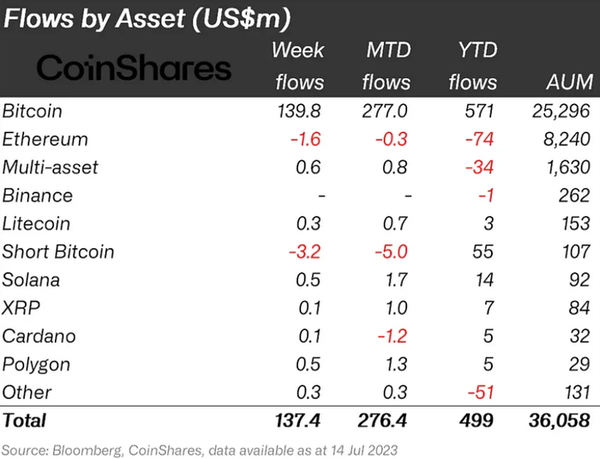The width and height of the screenshot is (600, 459).
Task: Select the MTD flows column header
Action: (x=383, y=66)
